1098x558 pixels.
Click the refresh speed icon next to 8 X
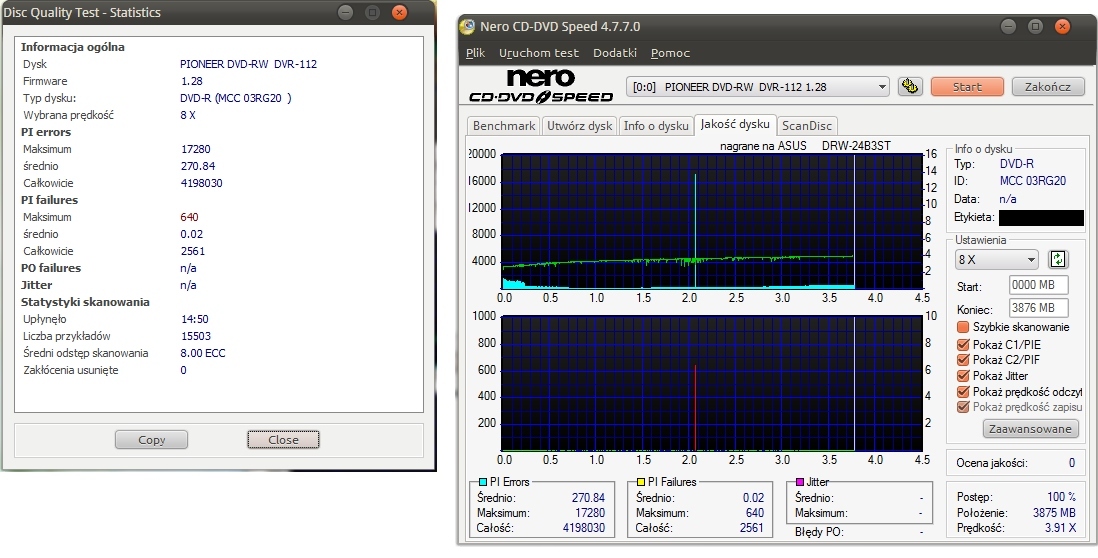[x=1057, y=260]
